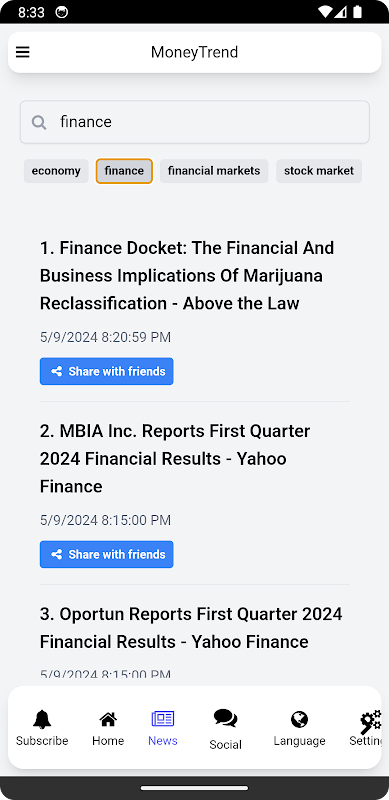The width and height of the screenshot is (389, 800).
Task: Select the economy filter chip
Action: 56,171
